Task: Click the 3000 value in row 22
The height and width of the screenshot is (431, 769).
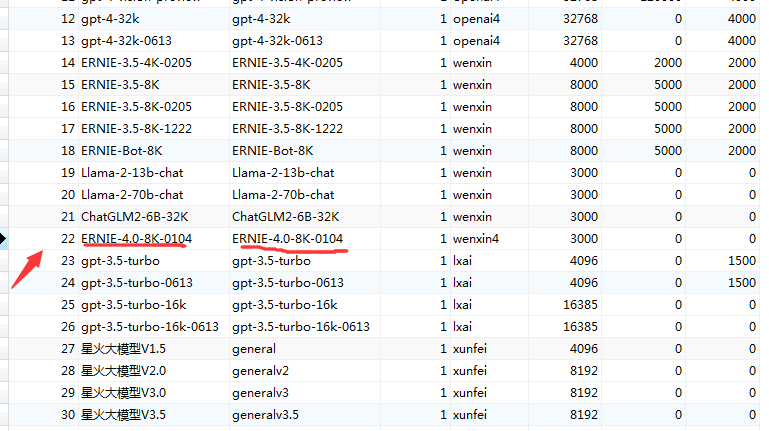Action: pyautogui.click(x=584, y=239)
